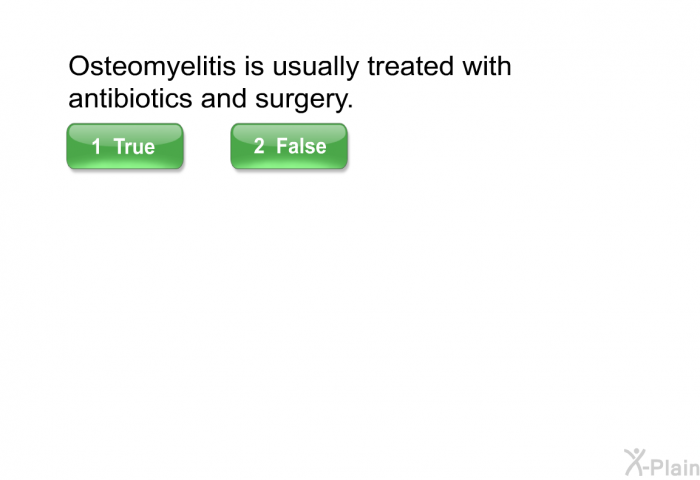Viewport: 700px width, 480px height.
Task: Click the word with in the question
Action: [x=488, y=67]
